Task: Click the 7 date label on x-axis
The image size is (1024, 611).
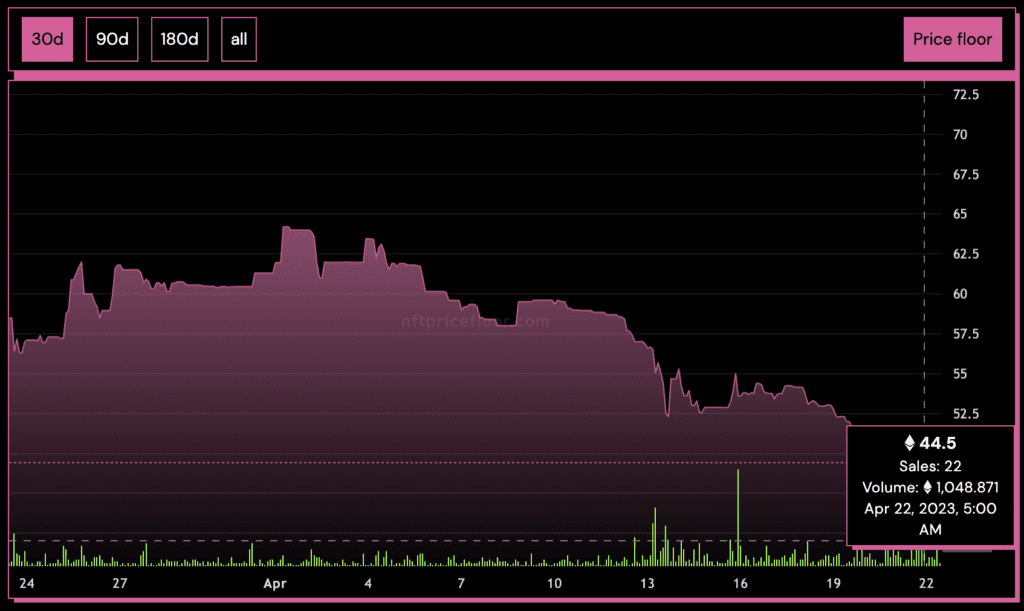Action: pyautogui.click(x=461, y=583)
